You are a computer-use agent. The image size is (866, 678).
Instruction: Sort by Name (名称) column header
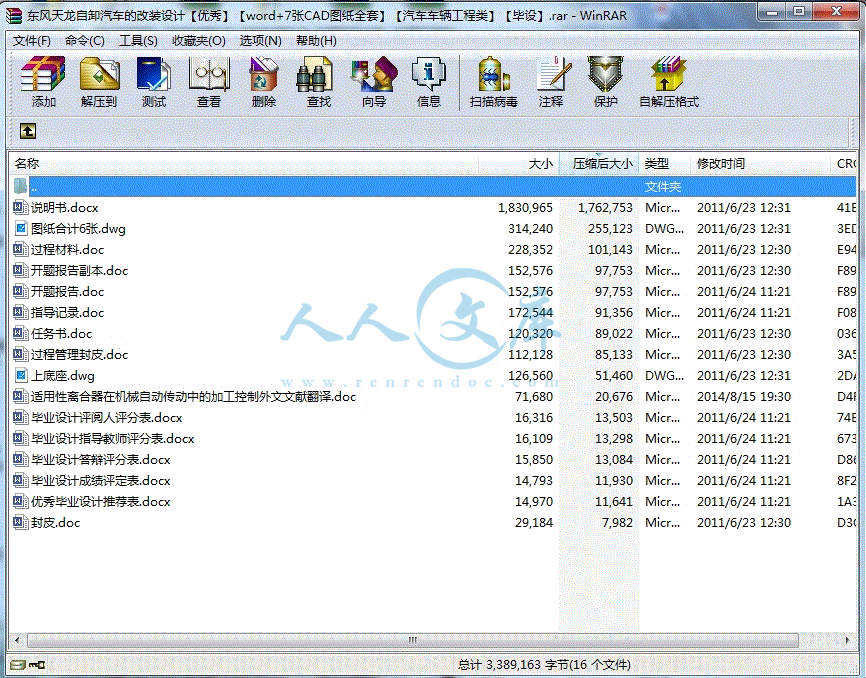(x=244, y=163)
